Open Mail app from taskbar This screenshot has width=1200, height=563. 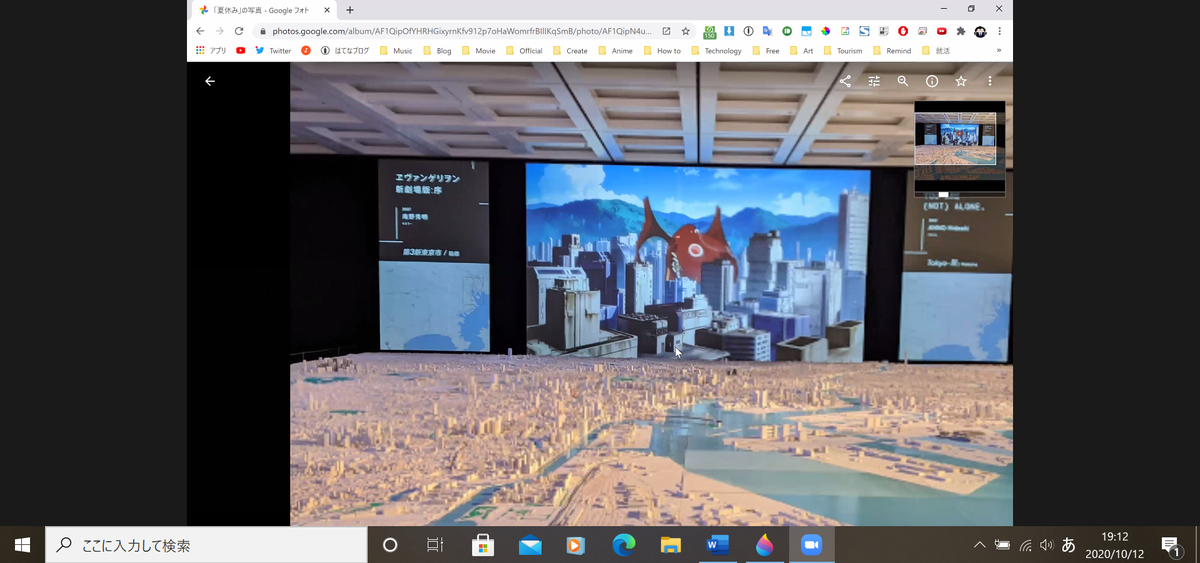[531, 545]
